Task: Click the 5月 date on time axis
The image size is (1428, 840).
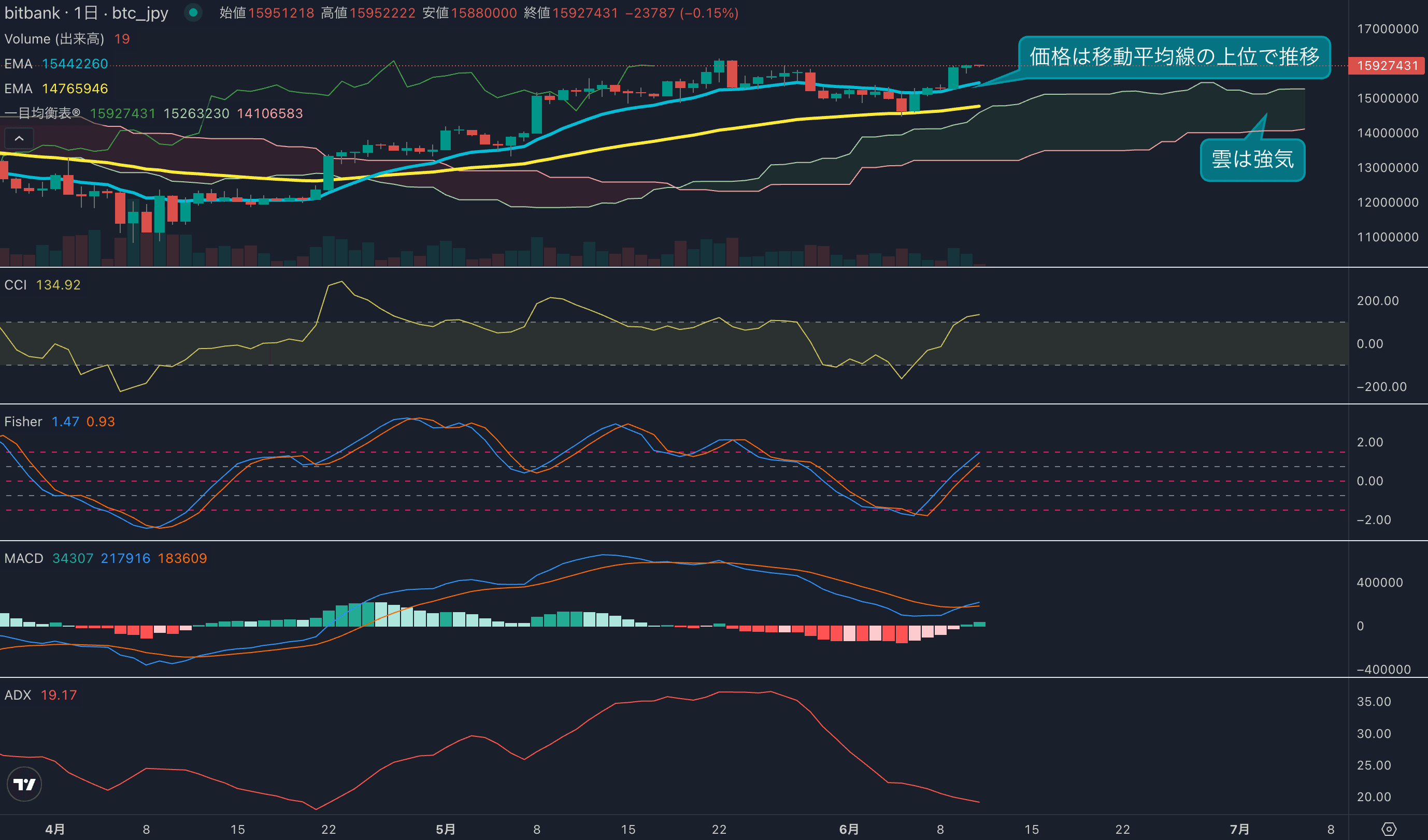Action: point(446,829)
